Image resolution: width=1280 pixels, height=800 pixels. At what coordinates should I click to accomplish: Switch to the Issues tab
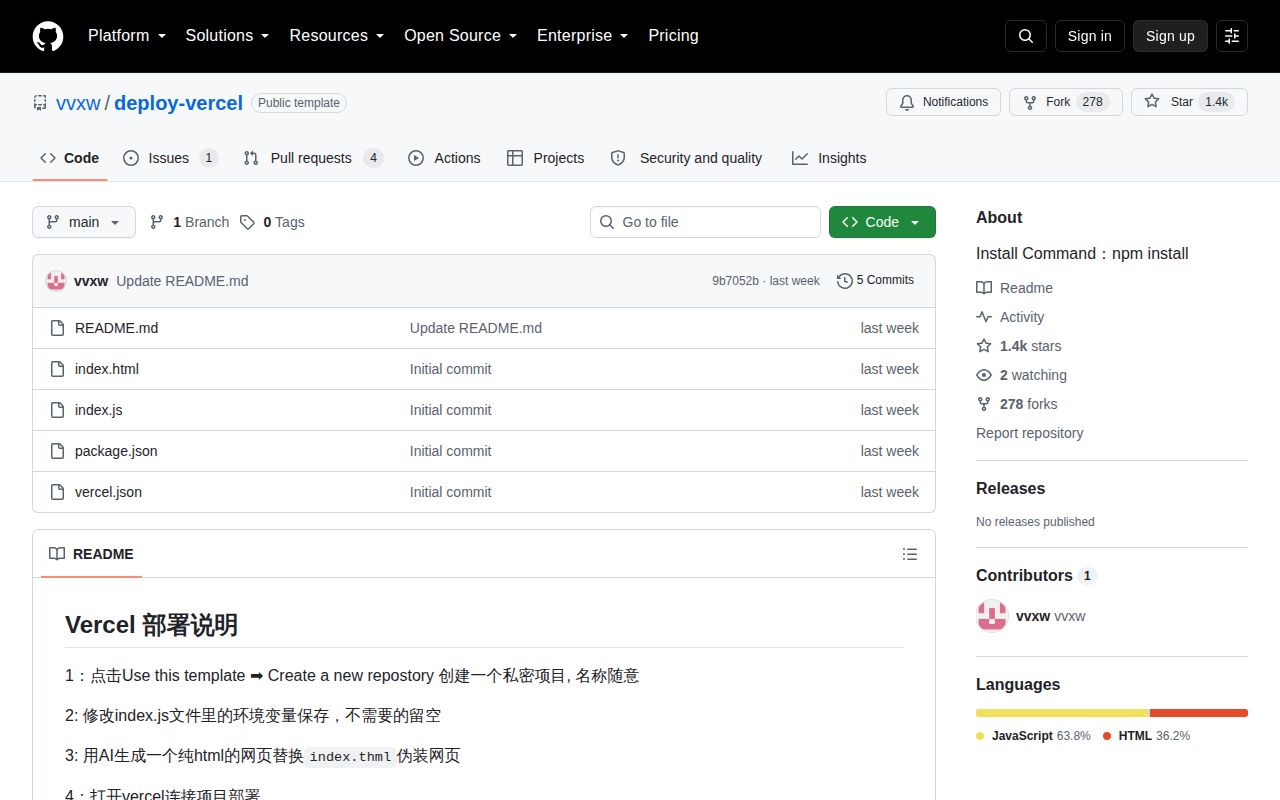(x=170, y=158)
